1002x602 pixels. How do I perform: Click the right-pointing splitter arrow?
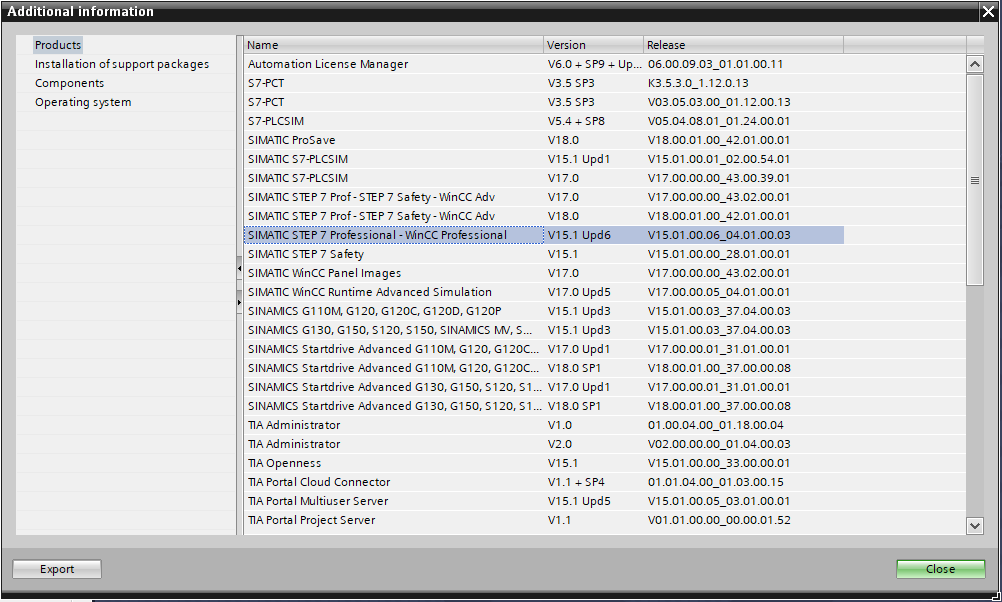pyautogui.click(x=240, y=302)
